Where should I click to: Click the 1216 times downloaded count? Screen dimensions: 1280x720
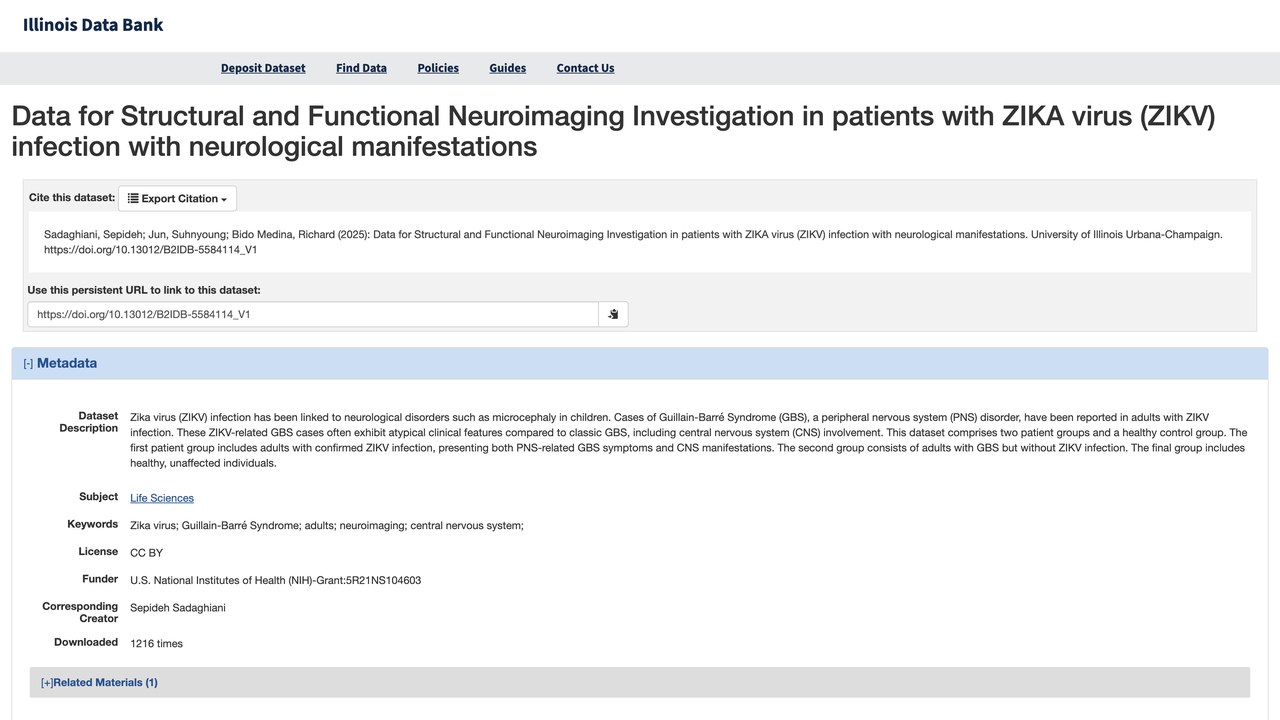(x=156, y=643)
